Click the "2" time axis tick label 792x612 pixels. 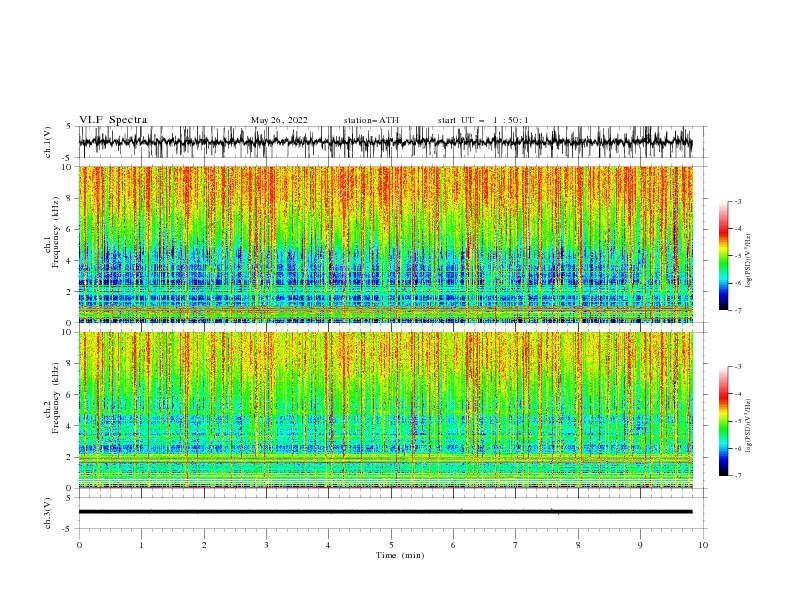click(x=204, y=545)
